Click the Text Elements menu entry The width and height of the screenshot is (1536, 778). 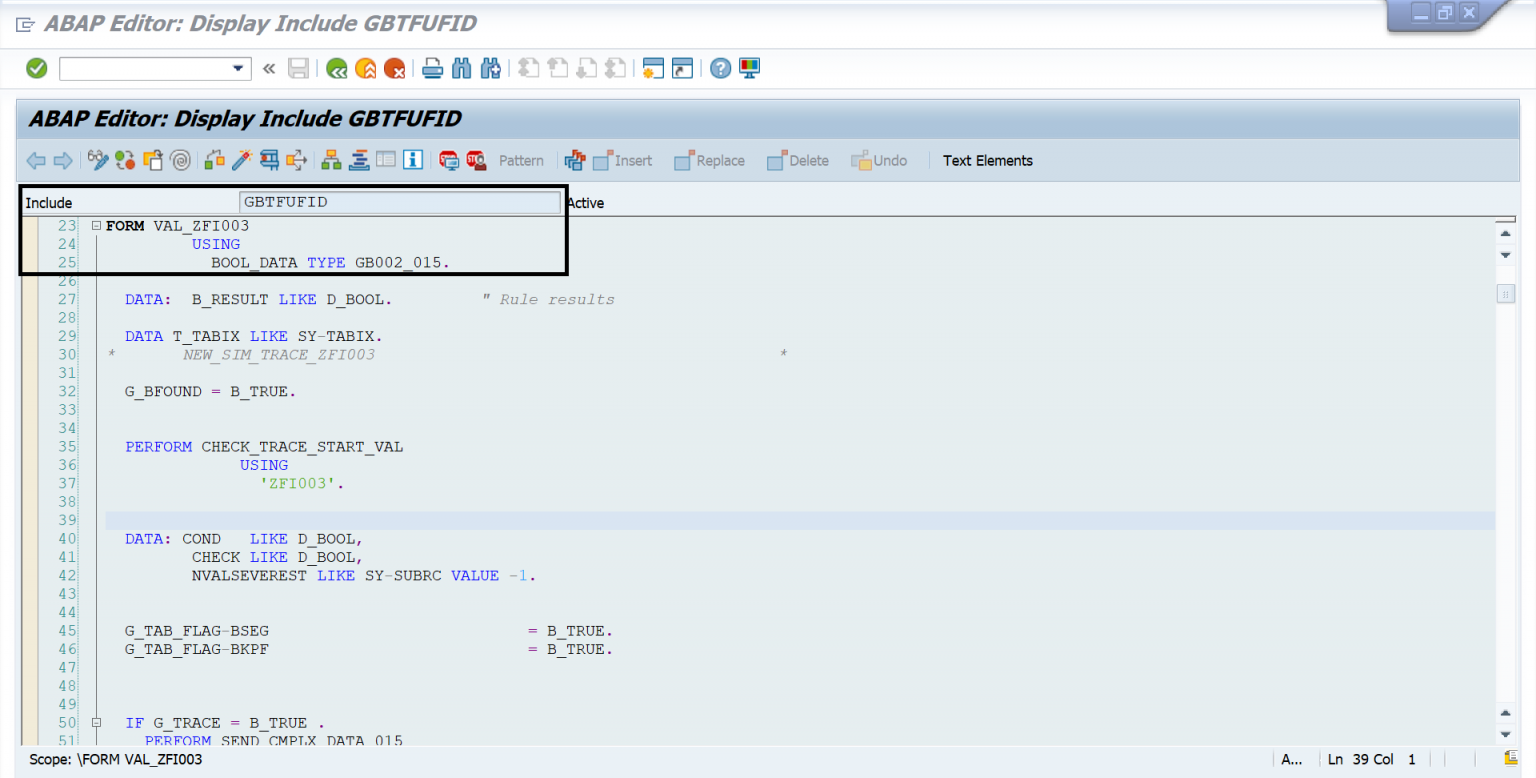pos(987,160)
